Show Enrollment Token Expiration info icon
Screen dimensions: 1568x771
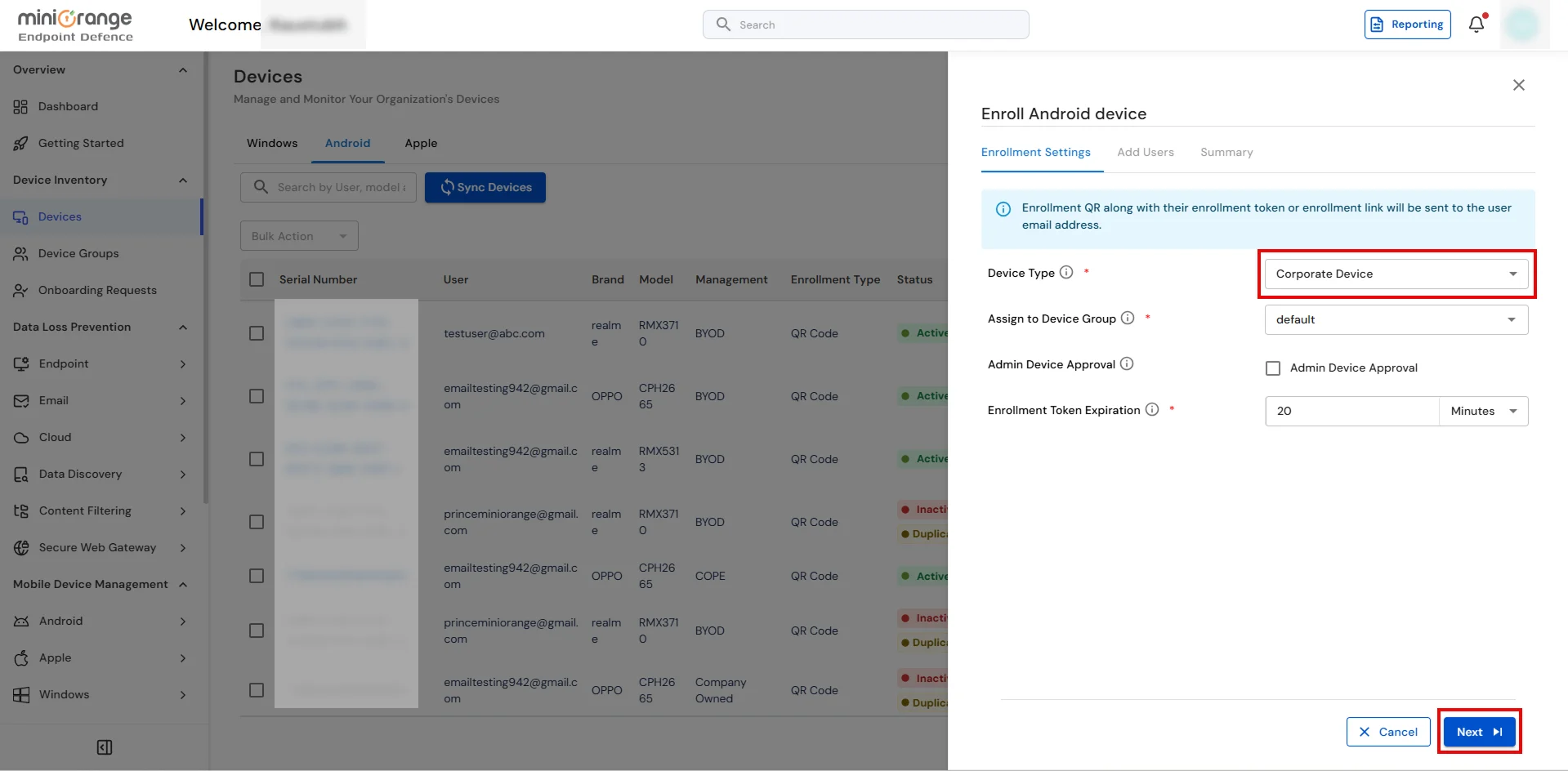(1152, 409)
